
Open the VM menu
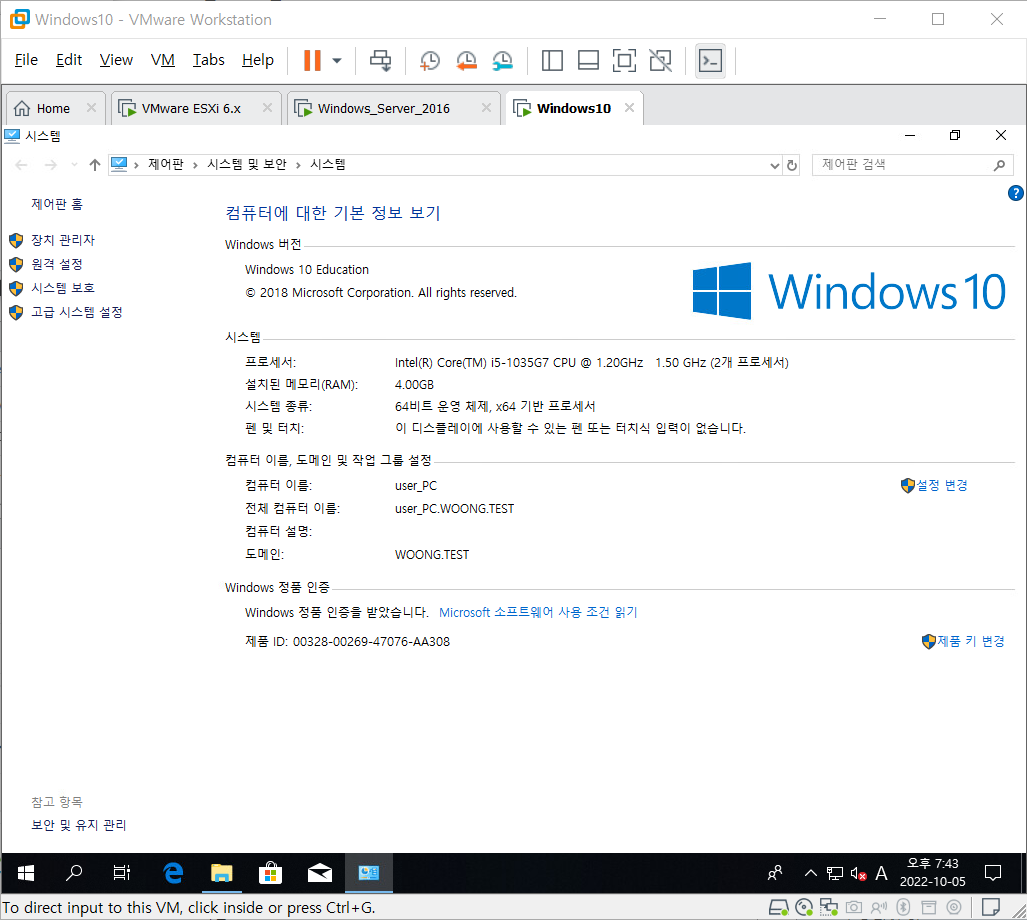(162, 60)
